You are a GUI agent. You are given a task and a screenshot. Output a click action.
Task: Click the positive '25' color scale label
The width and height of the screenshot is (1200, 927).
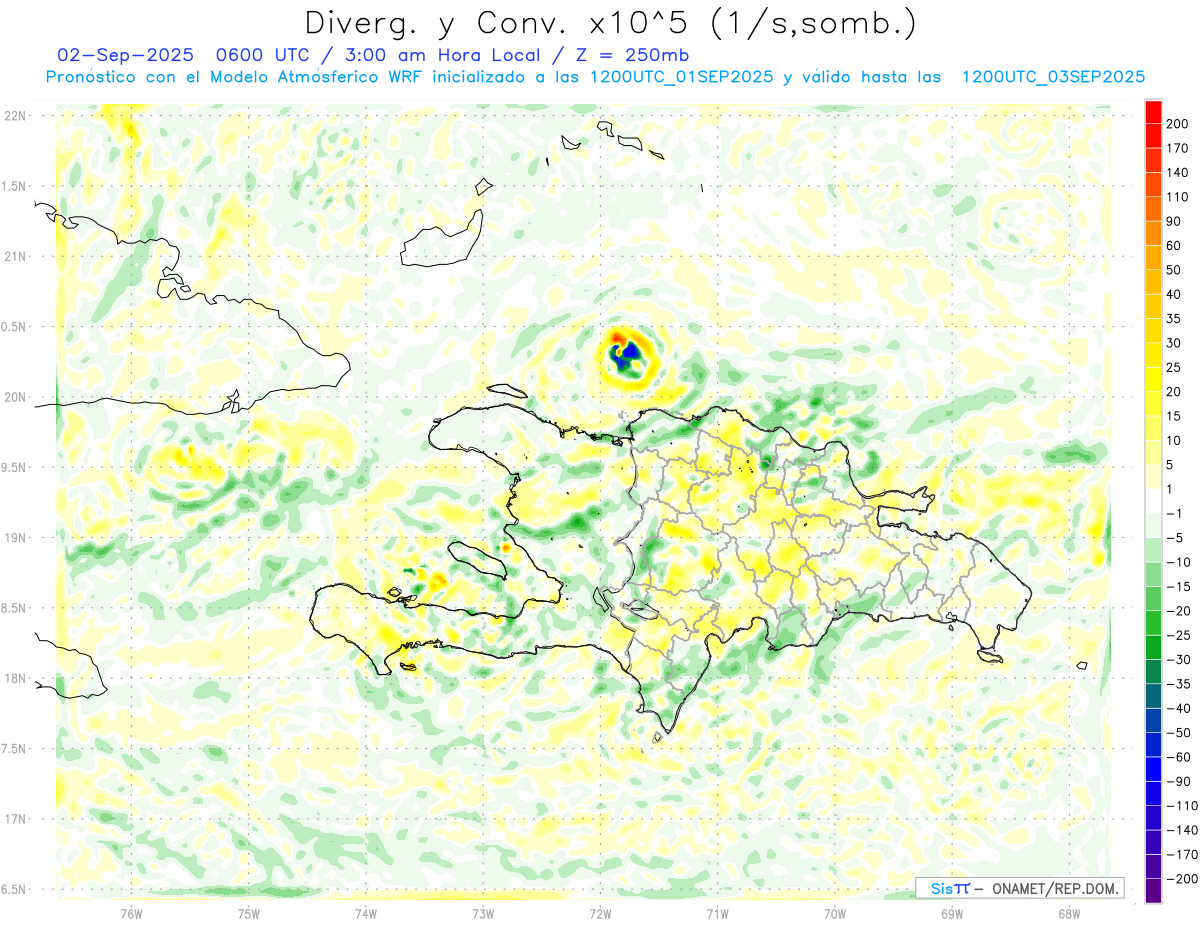tap(1175, 367)
